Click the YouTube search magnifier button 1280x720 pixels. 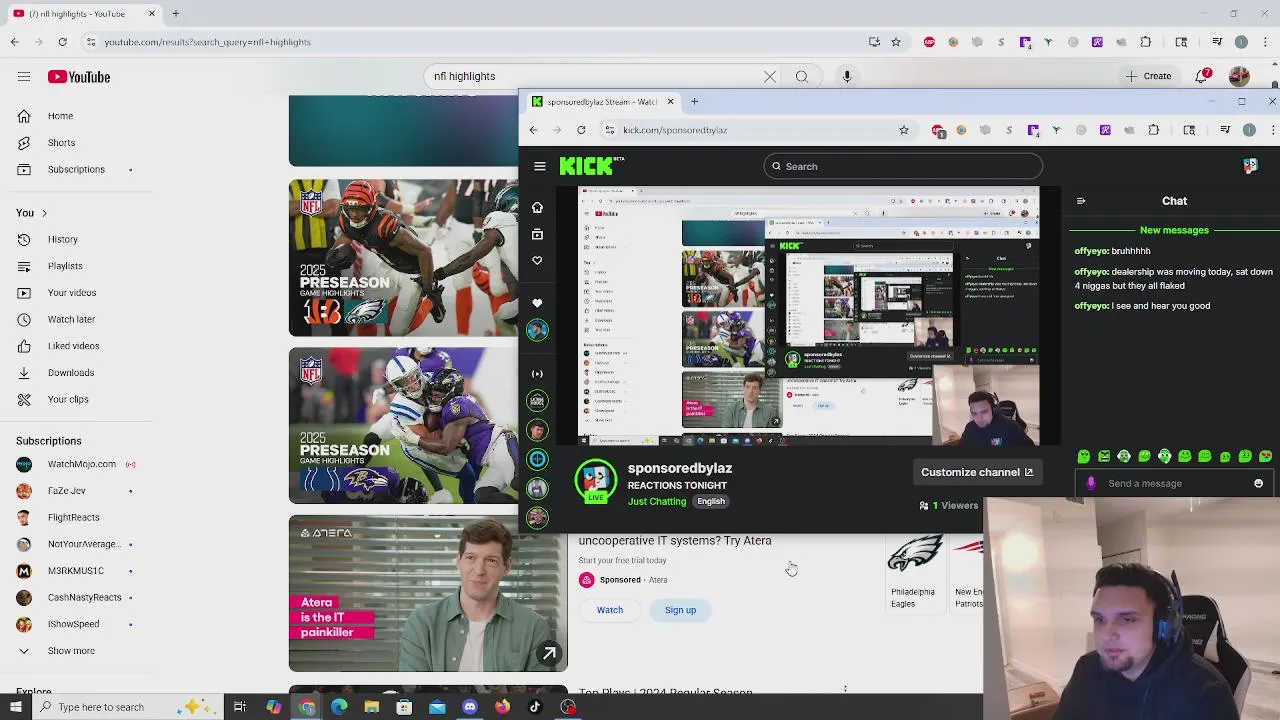[802, 76]
